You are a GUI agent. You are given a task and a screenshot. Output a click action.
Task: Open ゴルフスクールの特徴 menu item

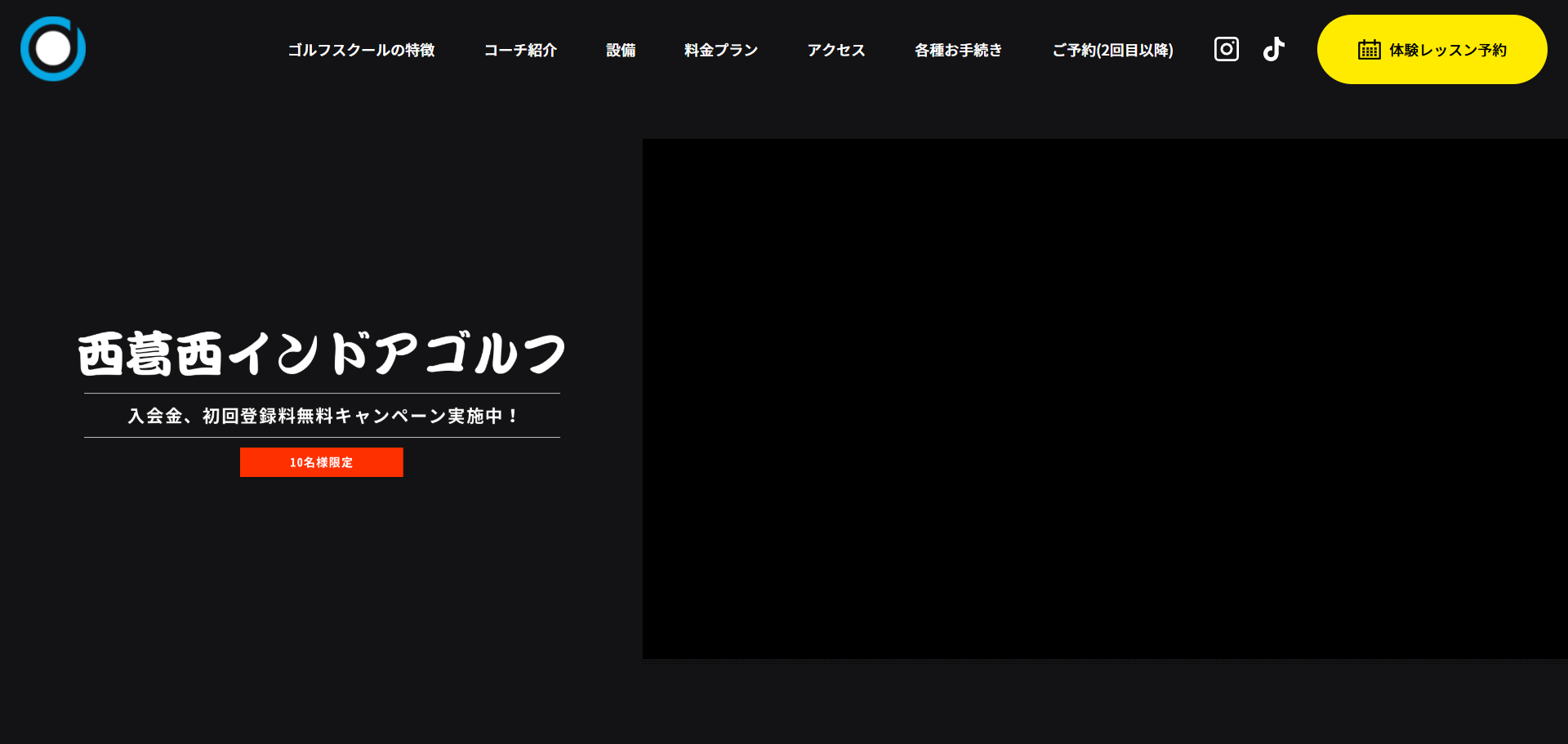click(x=361, y=51)
